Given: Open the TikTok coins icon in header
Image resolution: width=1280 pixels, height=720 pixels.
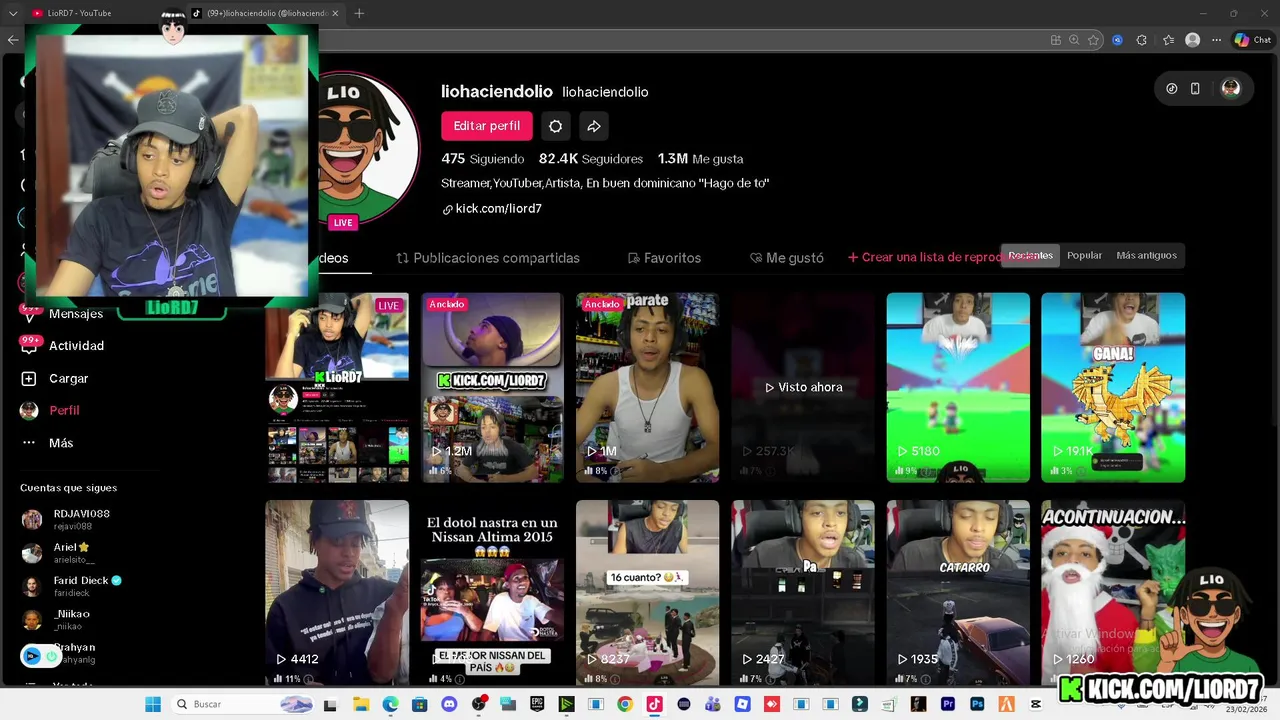Looking at the screenshot, I should tap(1172, 88).
